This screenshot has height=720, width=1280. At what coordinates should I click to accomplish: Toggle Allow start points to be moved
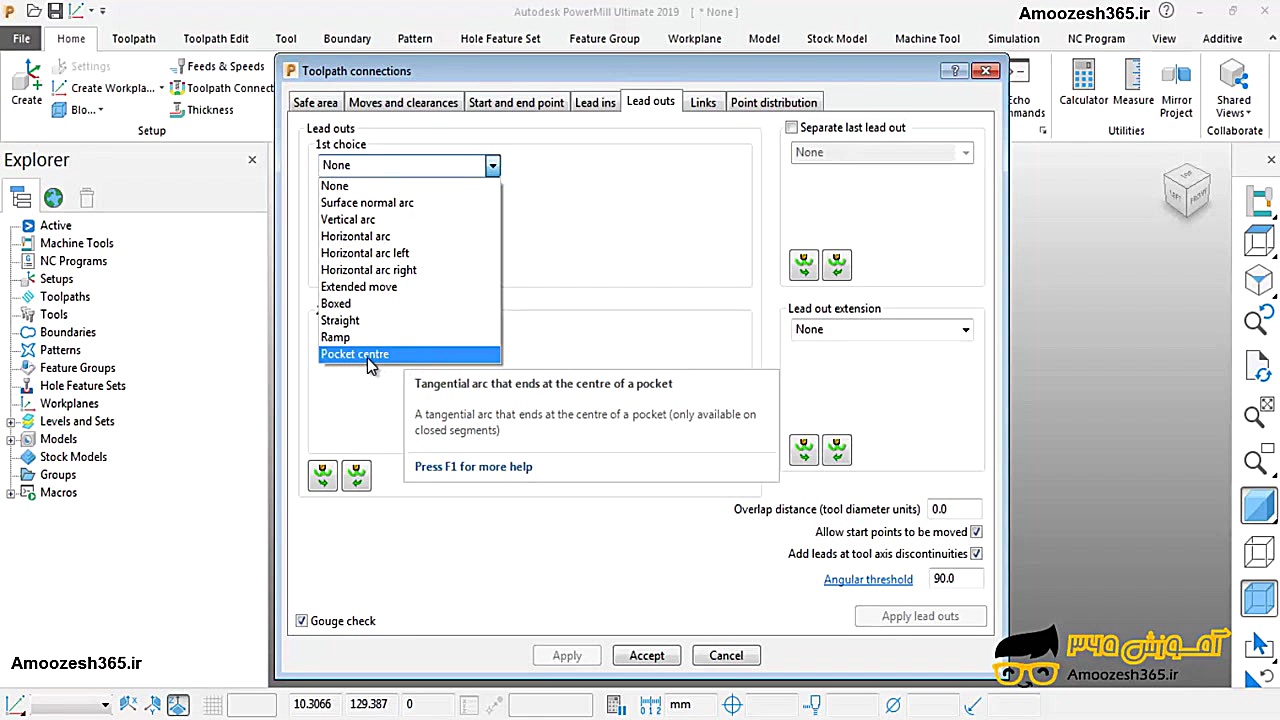point(976,533)
